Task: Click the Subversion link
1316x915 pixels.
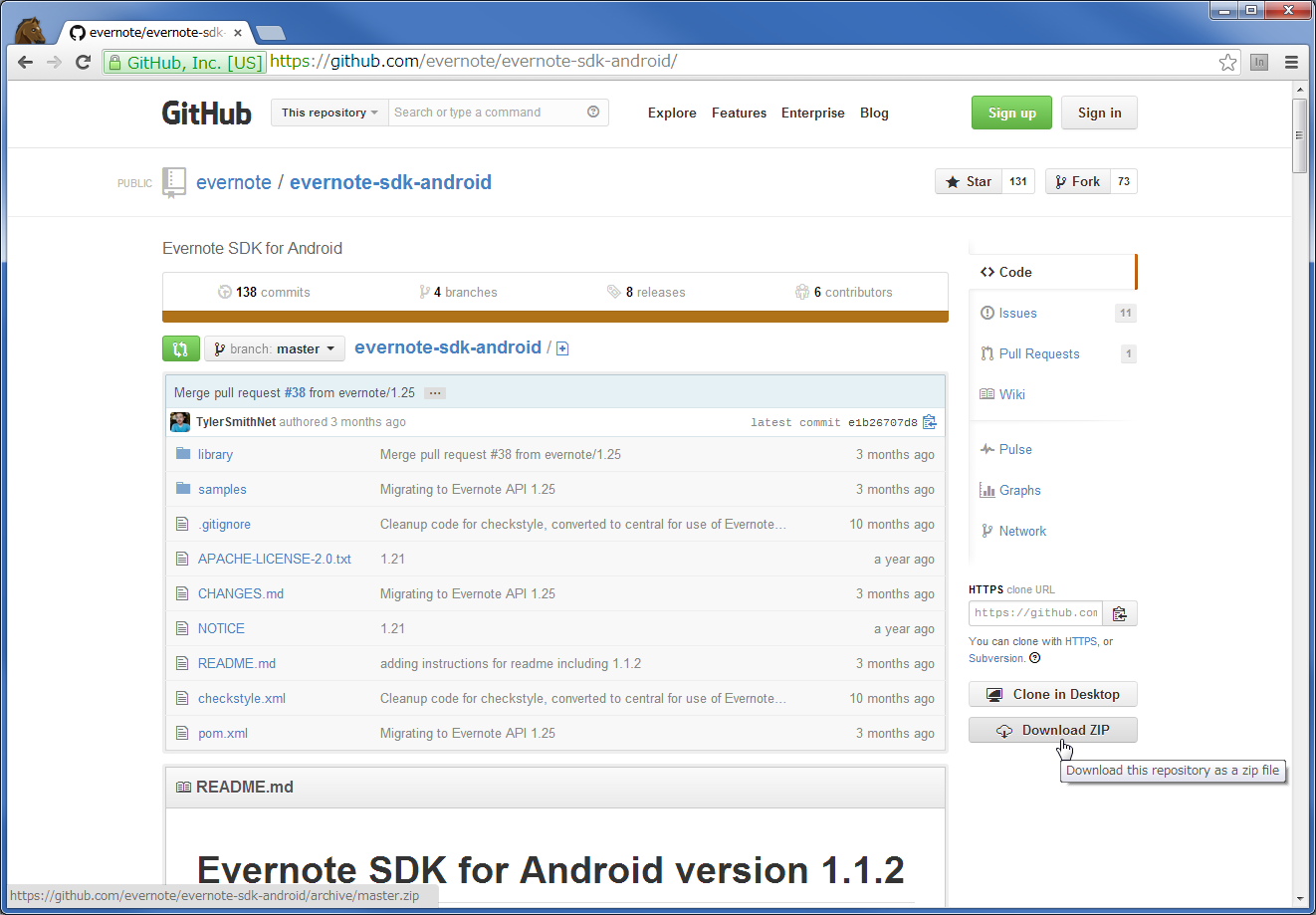Action: point(996,658)
